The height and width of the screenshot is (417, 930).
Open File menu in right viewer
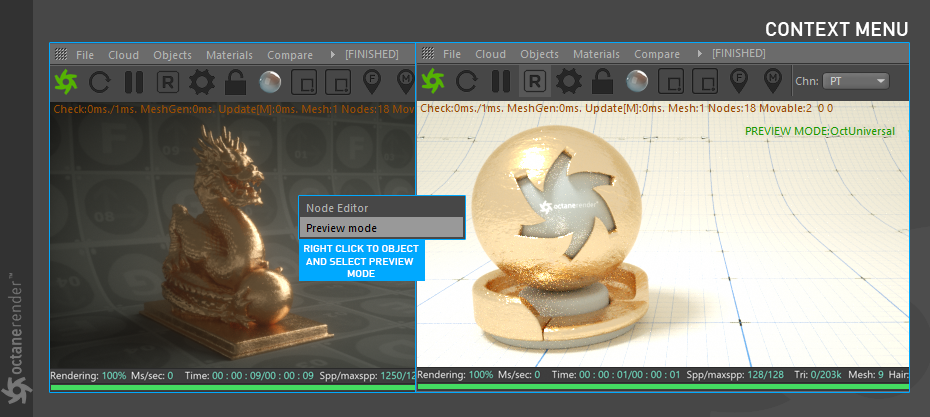coord(452,54)
